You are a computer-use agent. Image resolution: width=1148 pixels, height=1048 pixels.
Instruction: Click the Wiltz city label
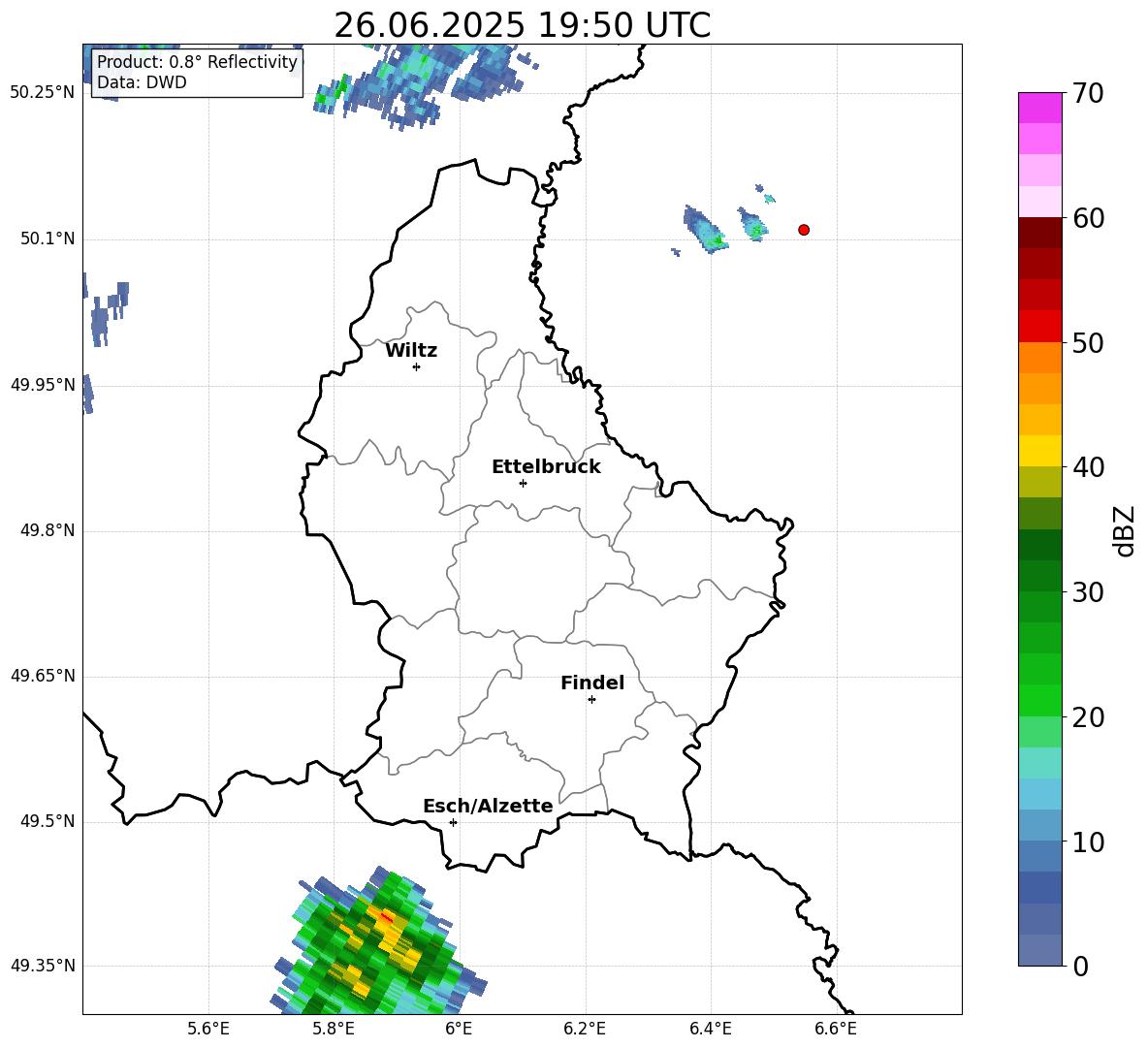[x=411, y=351]
